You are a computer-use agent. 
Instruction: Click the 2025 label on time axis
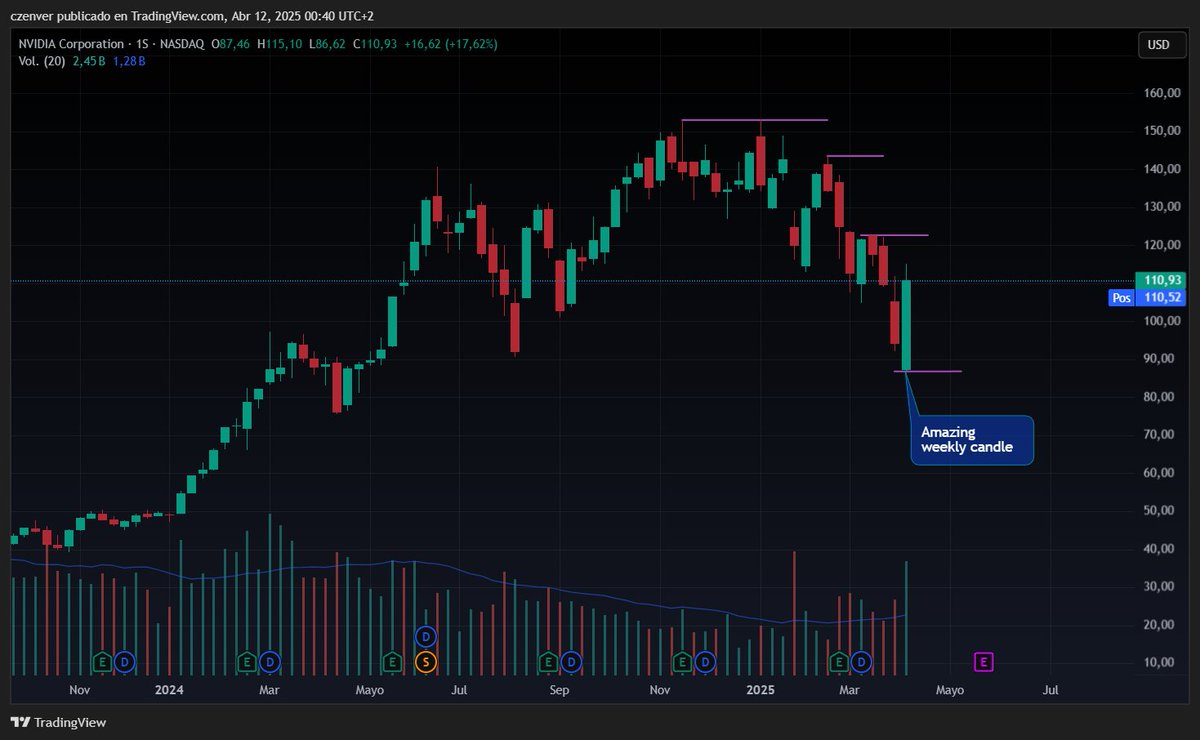(x=761, y=690)
